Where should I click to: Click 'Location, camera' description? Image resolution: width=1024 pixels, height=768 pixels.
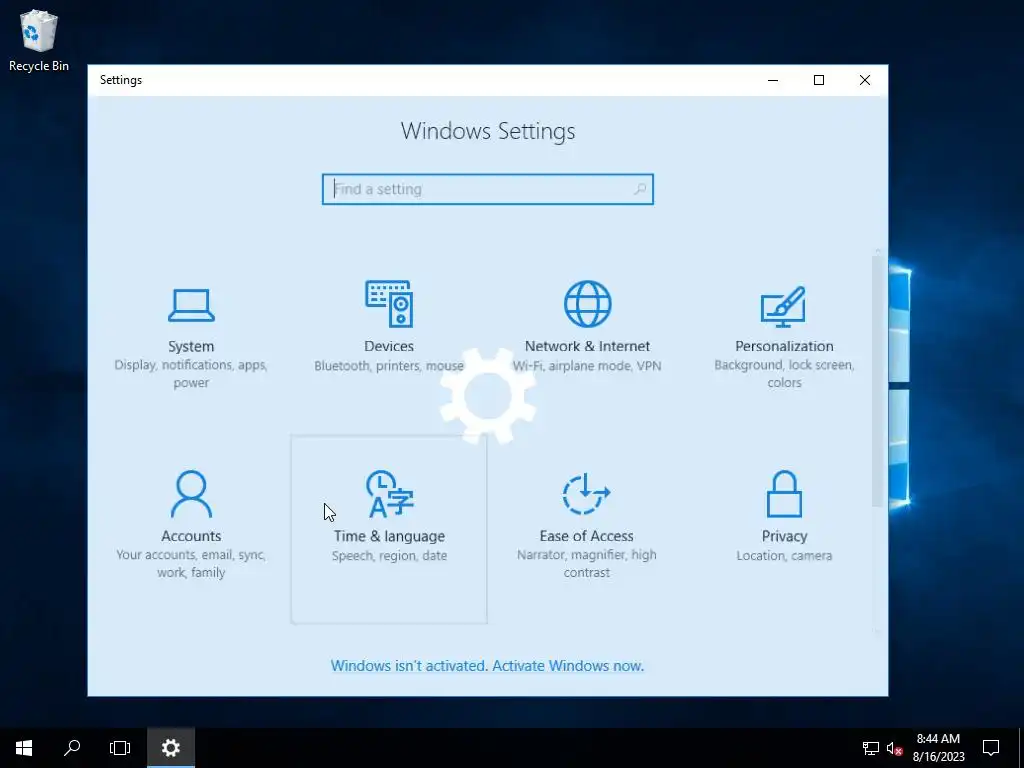coord(784,556)
